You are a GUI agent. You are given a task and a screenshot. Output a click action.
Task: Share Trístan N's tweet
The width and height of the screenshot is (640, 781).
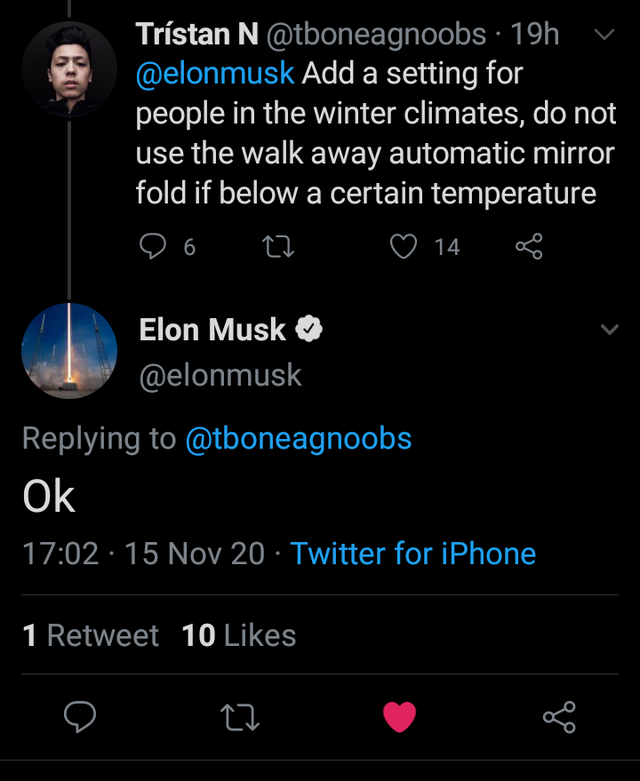tap(528, 246)
